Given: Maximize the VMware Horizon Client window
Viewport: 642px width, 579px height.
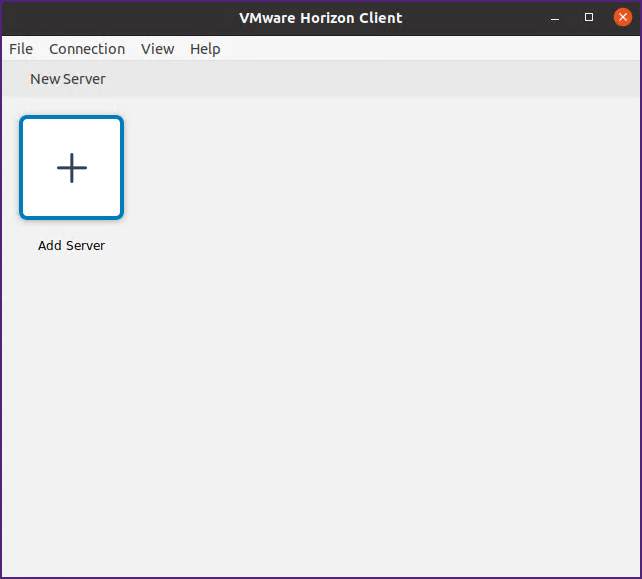Looking at the screenshot, I should coord(589,17).
